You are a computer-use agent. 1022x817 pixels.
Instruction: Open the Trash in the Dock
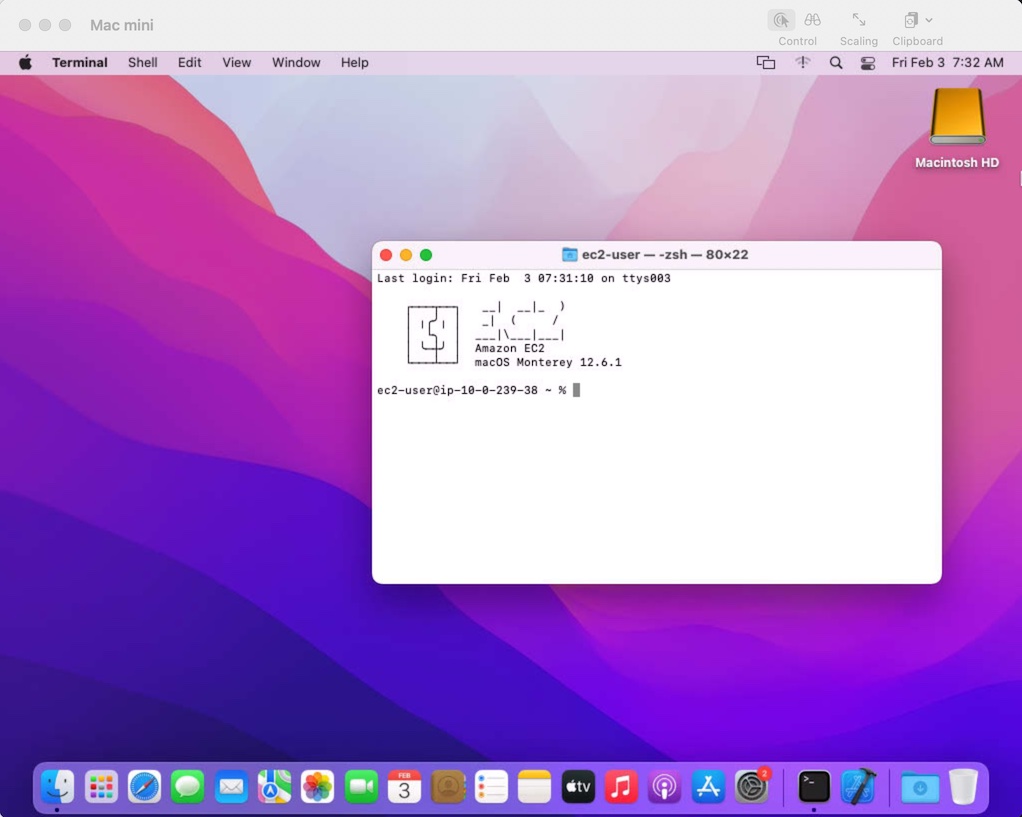click(963, 786)
